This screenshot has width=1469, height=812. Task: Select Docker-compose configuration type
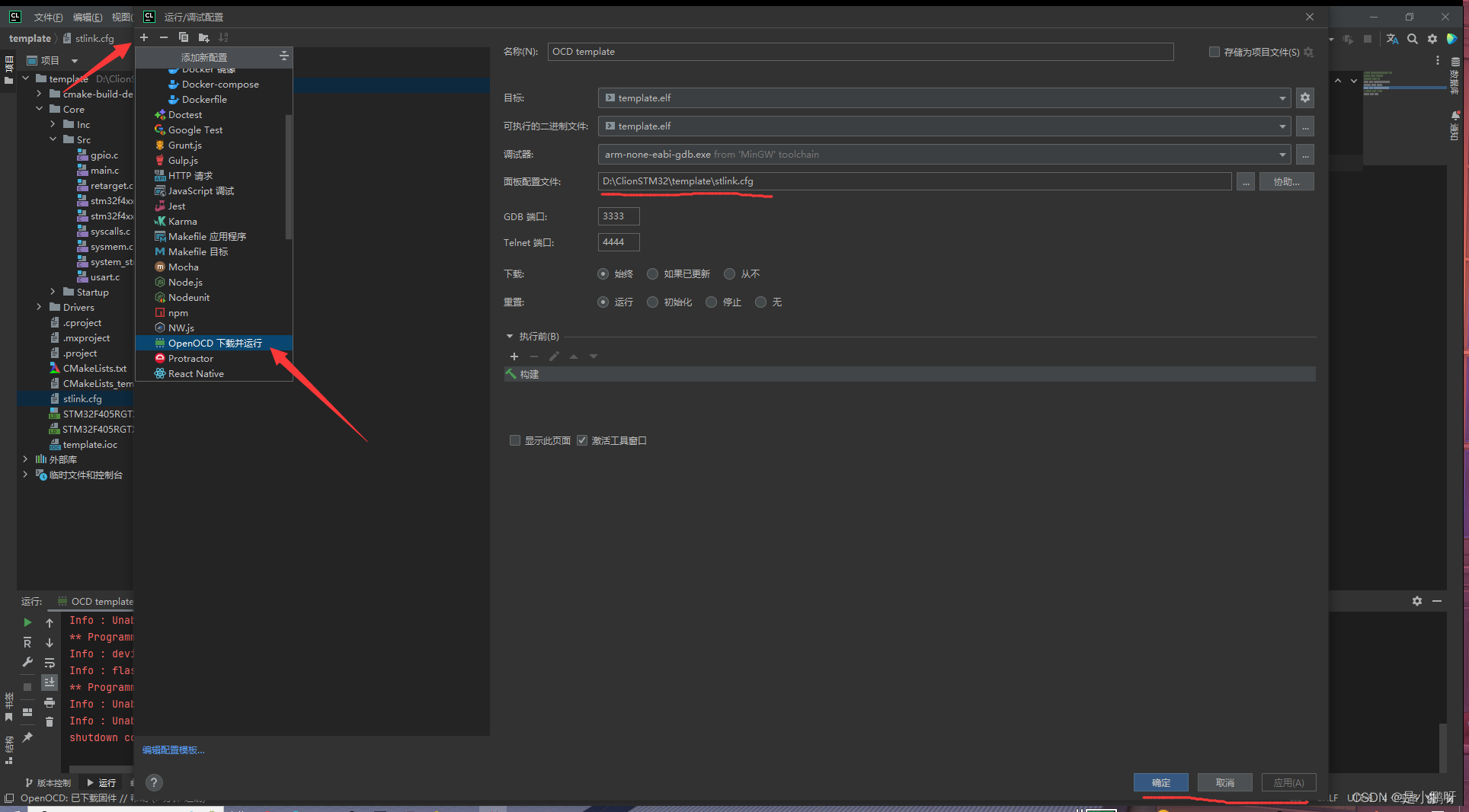[214, 84]
